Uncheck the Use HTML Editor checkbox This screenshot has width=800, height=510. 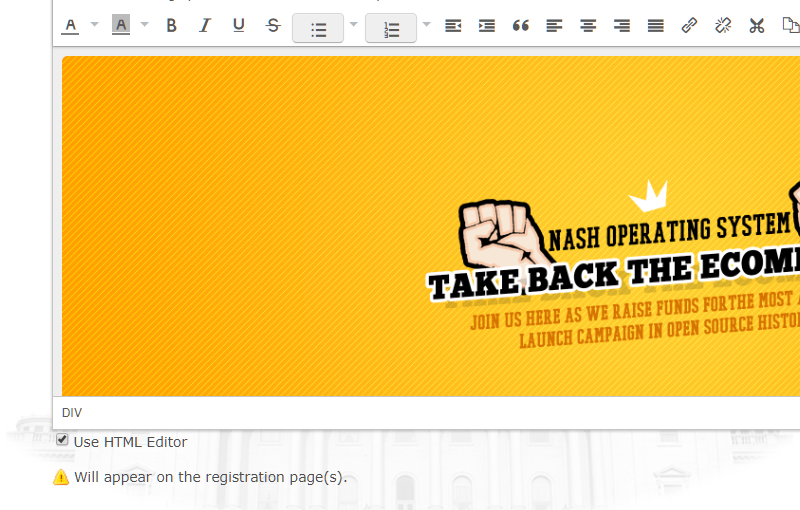[62, 440]
